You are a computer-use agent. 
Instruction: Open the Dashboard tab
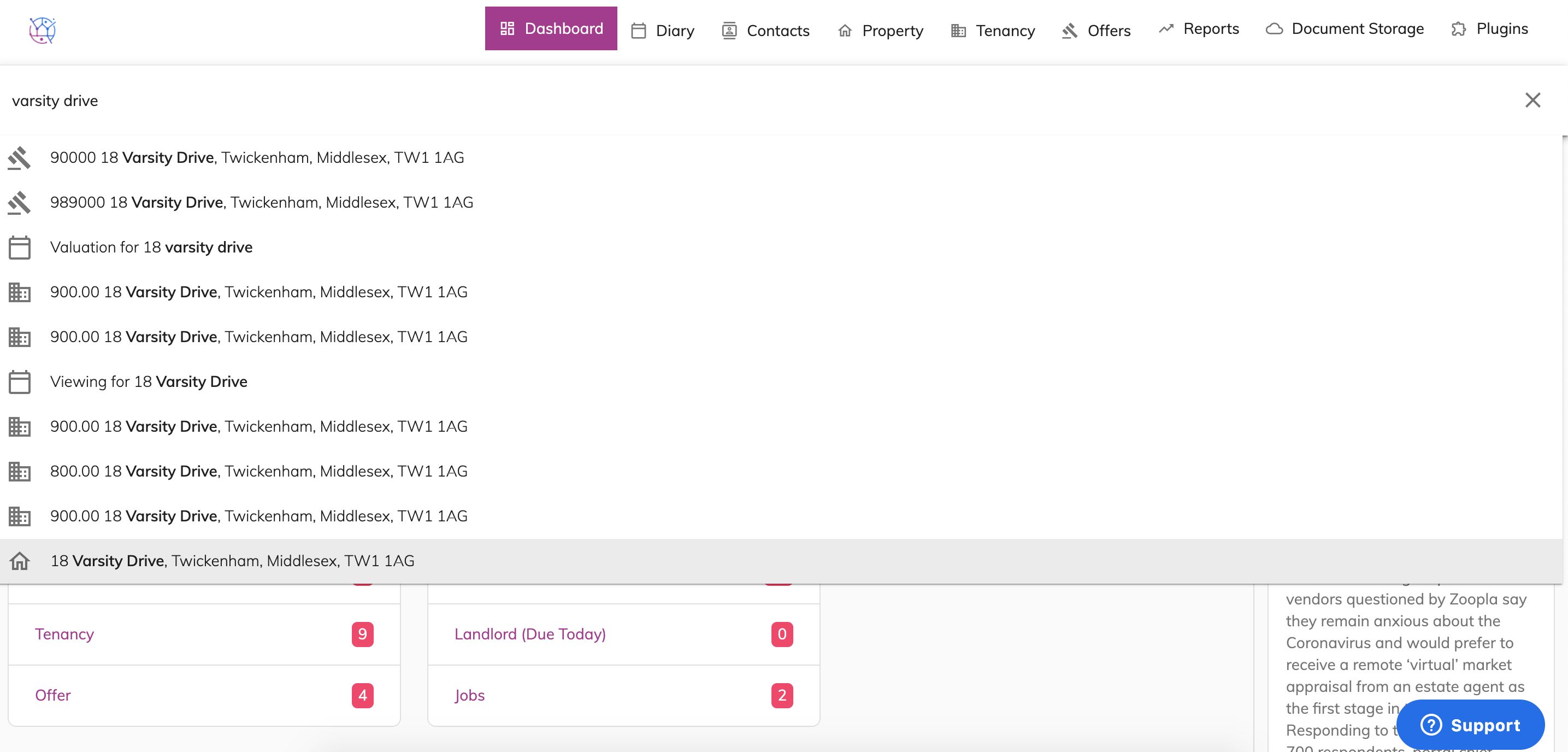tap(550, 28)
